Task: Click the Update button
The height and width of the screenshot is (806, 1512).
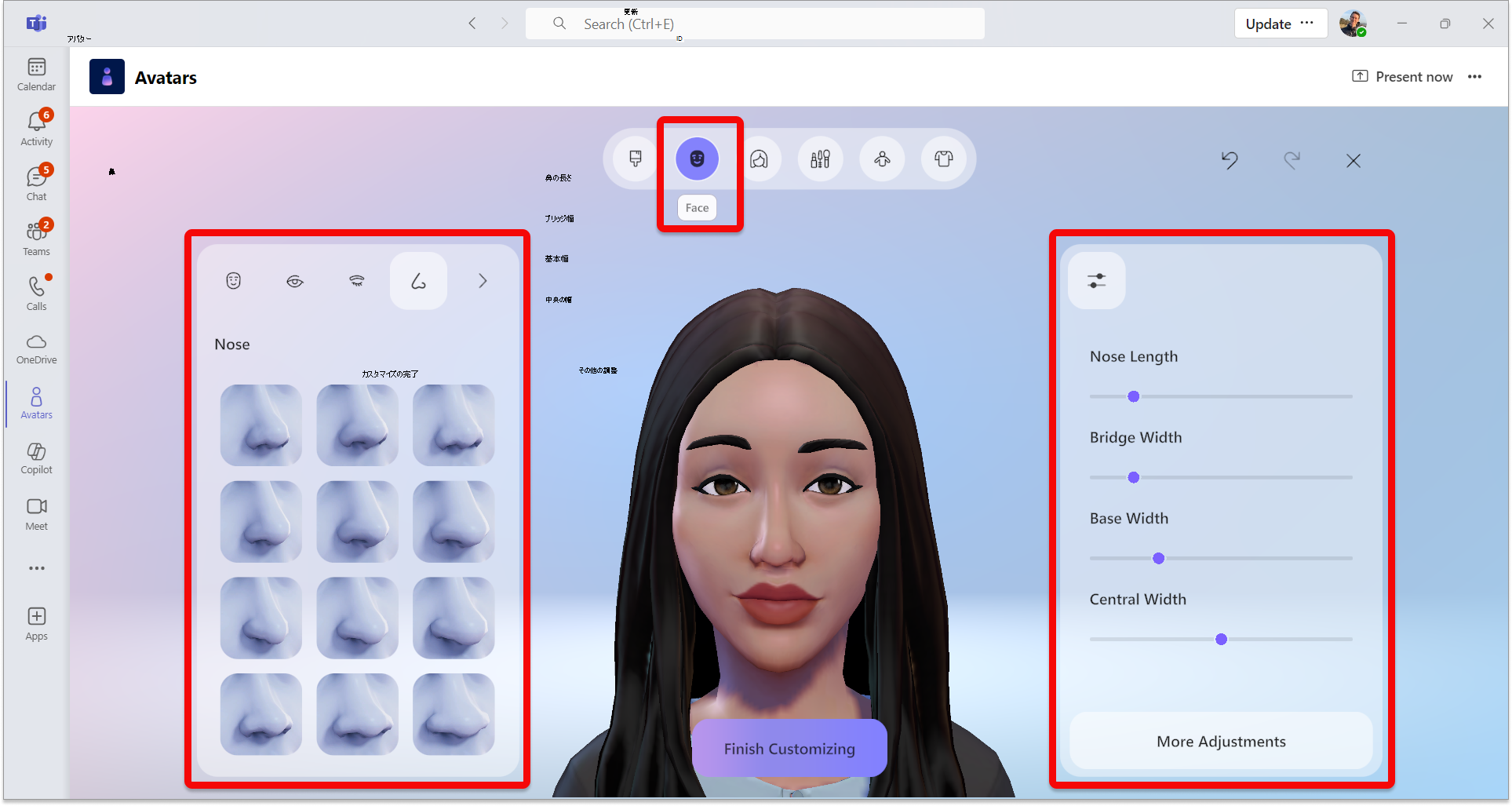Action: pyautogui.click(x=1268, y=24)
